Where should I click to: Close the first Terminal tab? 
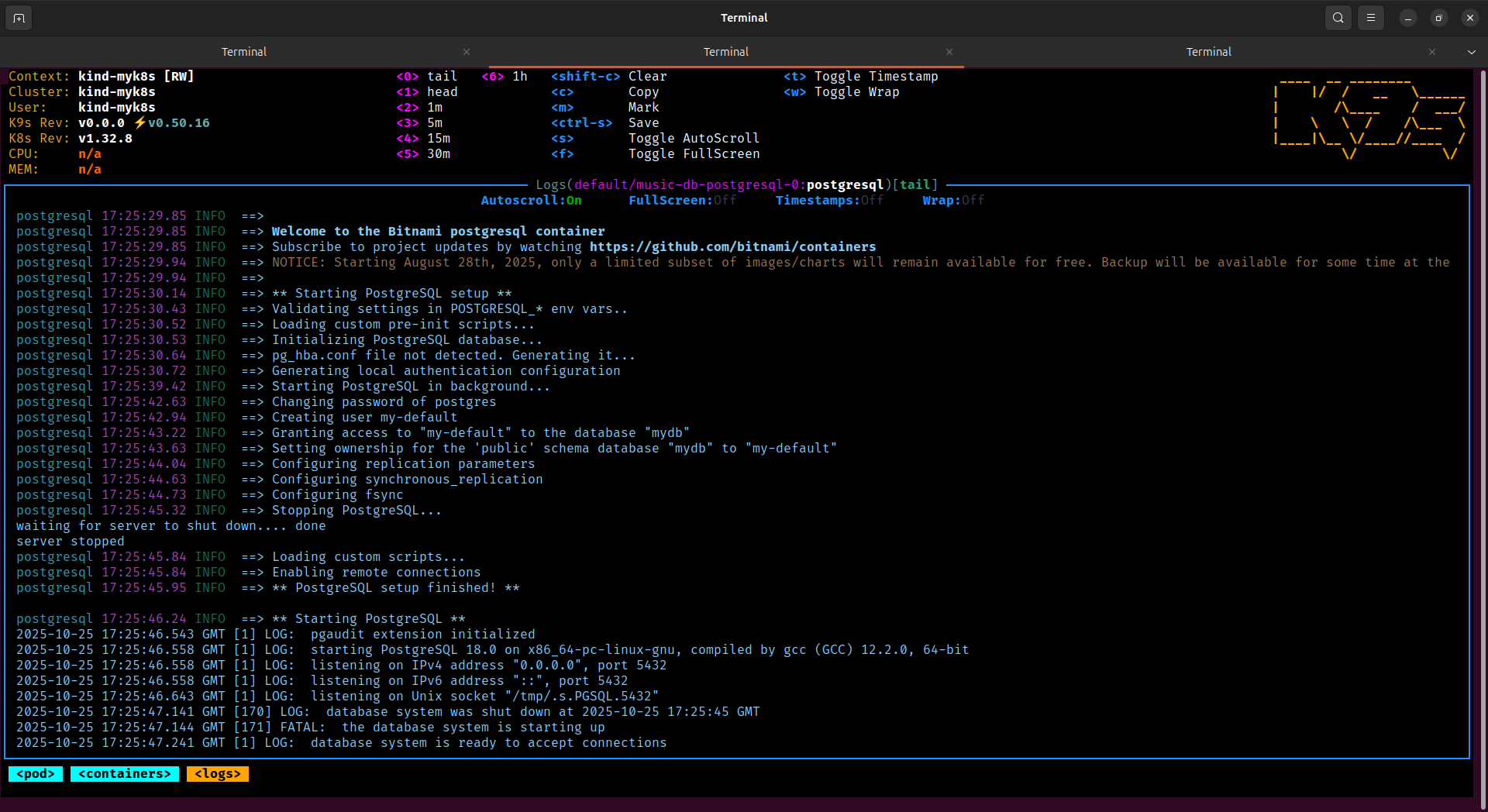(467, 52)
